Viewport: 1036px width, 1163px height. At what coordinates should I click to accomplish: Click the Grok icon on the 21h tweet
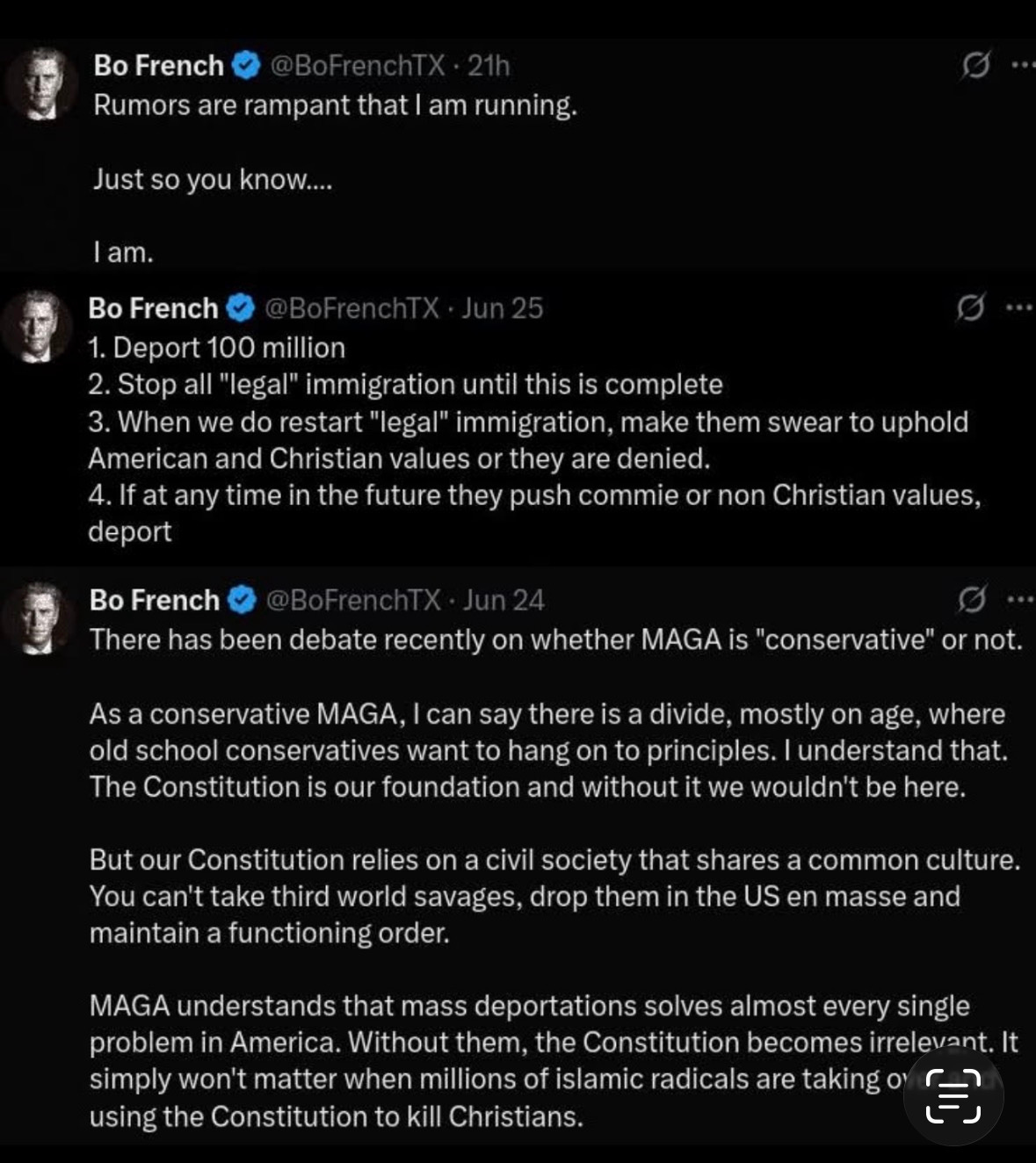(975, 65)
